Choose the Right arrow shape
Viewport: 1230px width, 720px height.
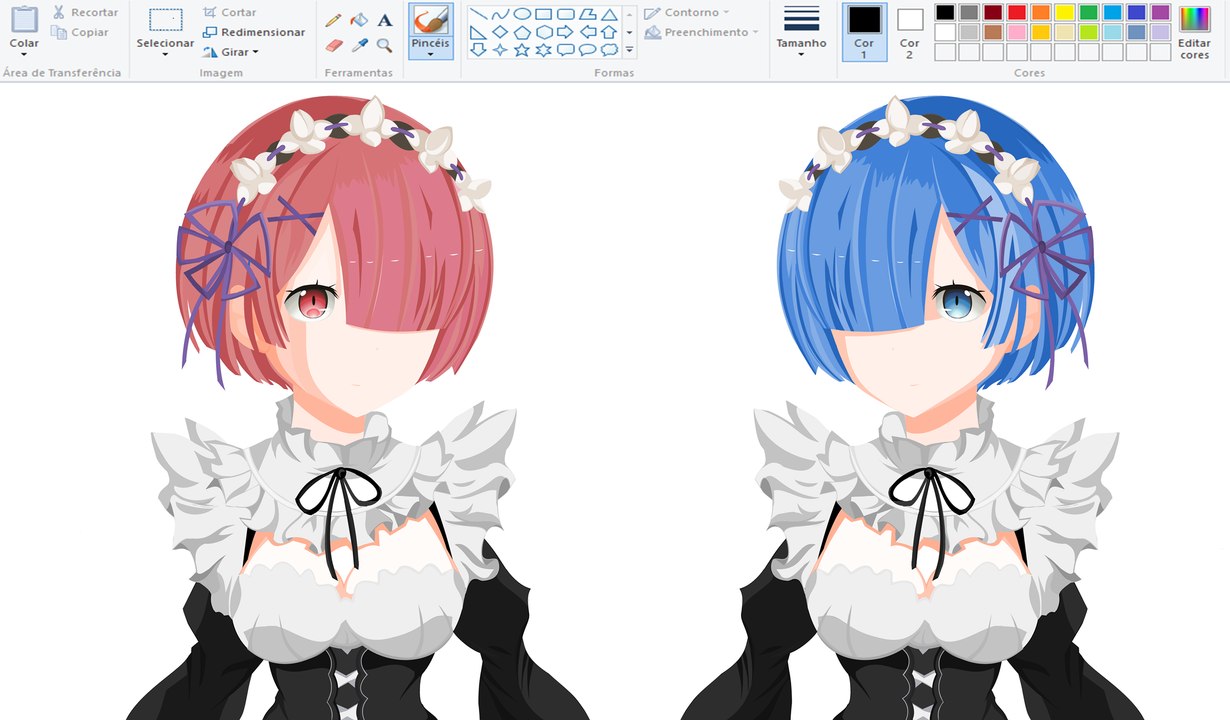565,32
